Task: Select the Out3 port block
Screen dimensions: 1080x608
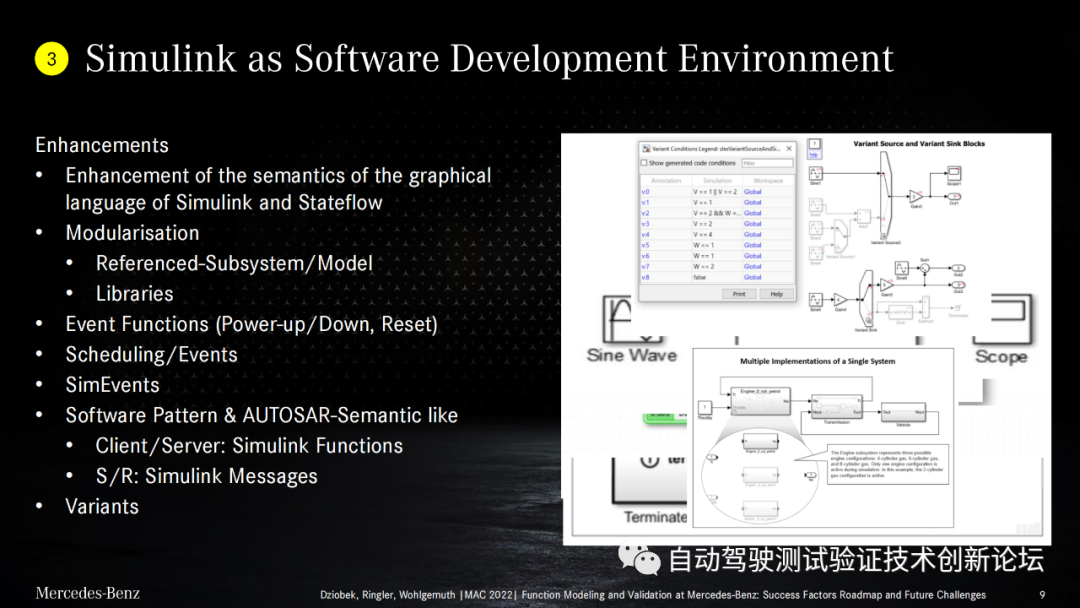Action: tap(959, 284)
